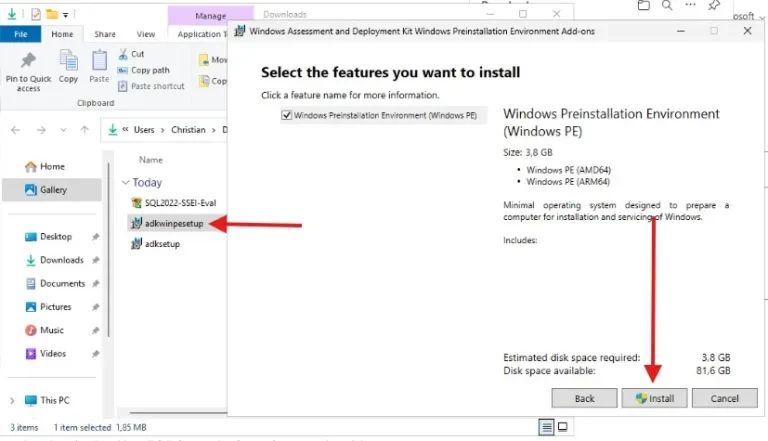768x441 pixels.
Task: Select the SQL2022-SSEI-Eval file
Action: 173,203
